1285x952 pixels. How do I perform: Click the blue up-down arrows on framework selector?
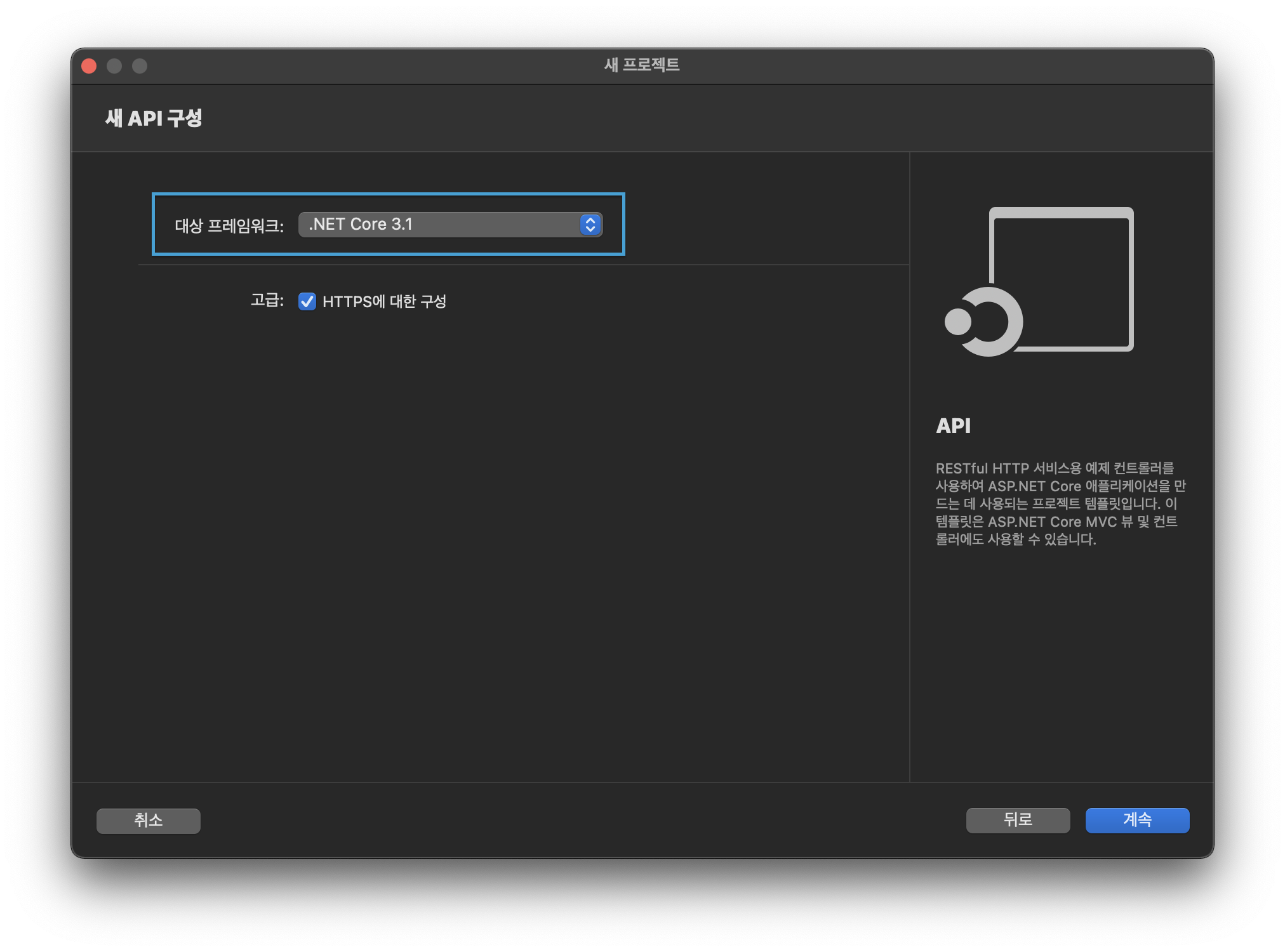(x=590, y=225)
